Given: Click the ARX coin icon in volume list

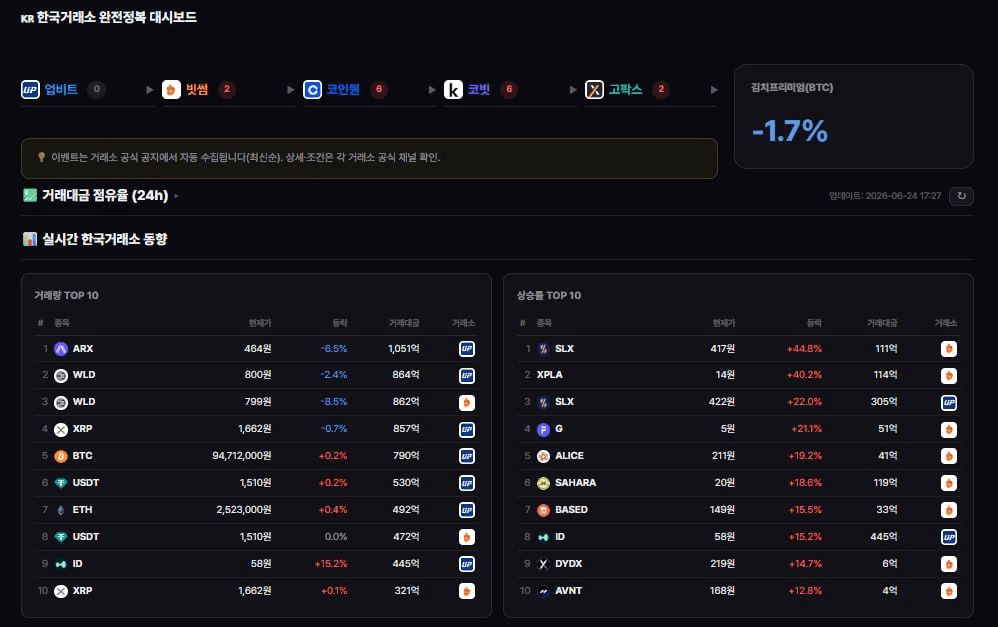Looking at the screenshot, I should (x=61, y=349).
